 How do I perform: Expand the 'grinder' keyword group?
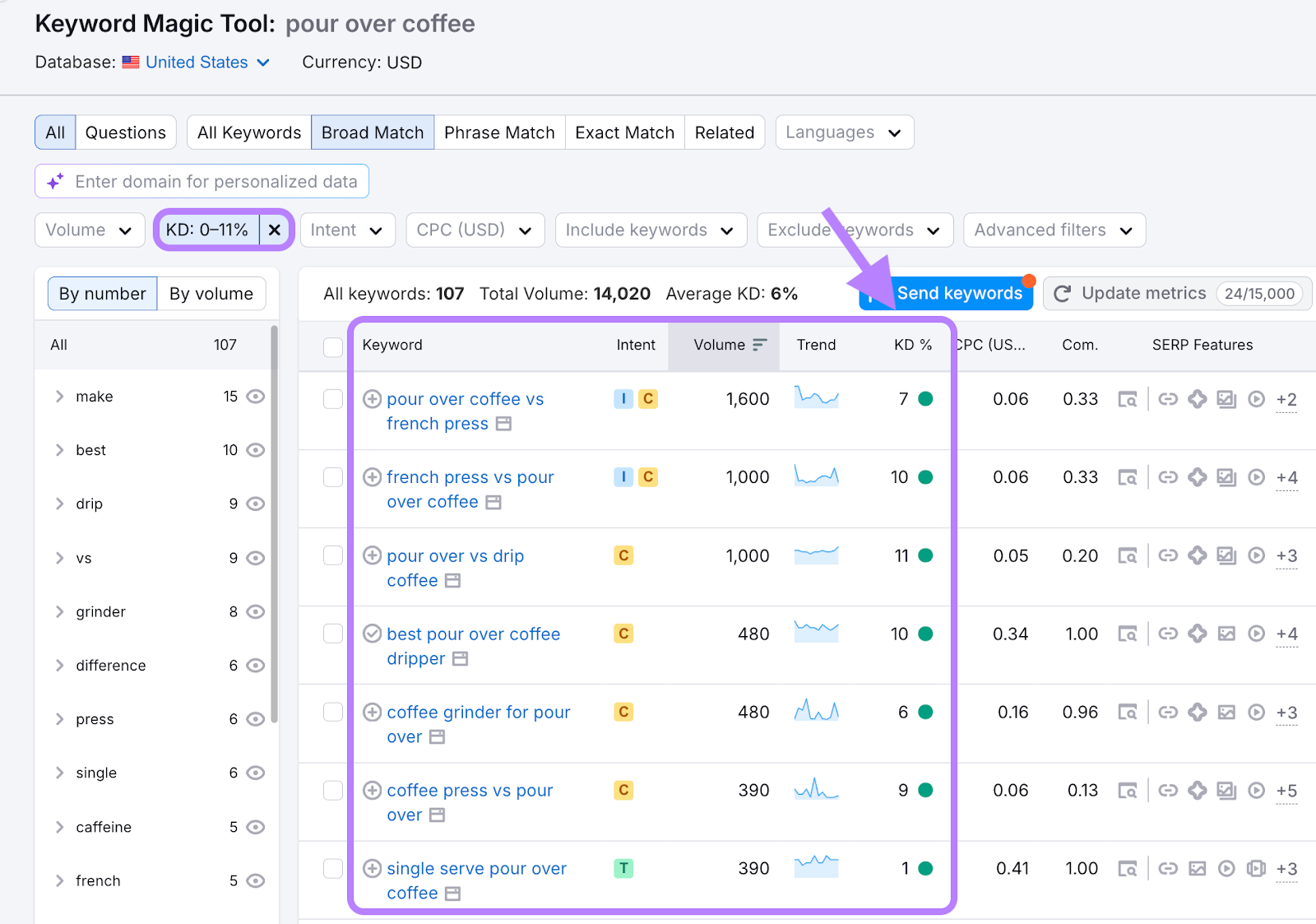pos(59,611)
